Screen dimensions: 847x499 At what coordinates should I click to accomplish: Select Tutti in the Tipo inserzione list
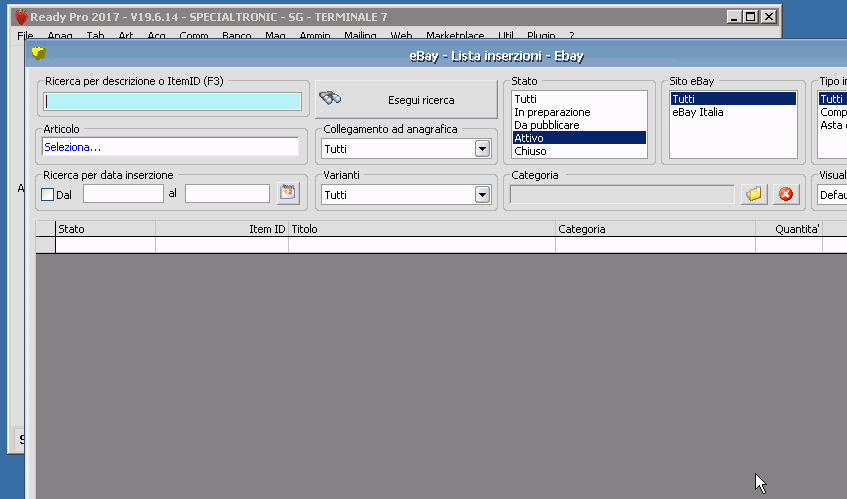pyautogui.click(x=832, y=99)
